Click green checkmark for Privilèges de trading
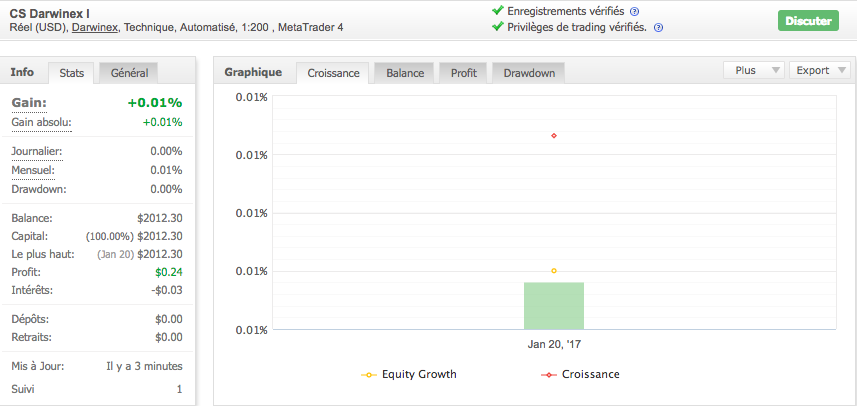857x406 pixels. pos(498,27)
